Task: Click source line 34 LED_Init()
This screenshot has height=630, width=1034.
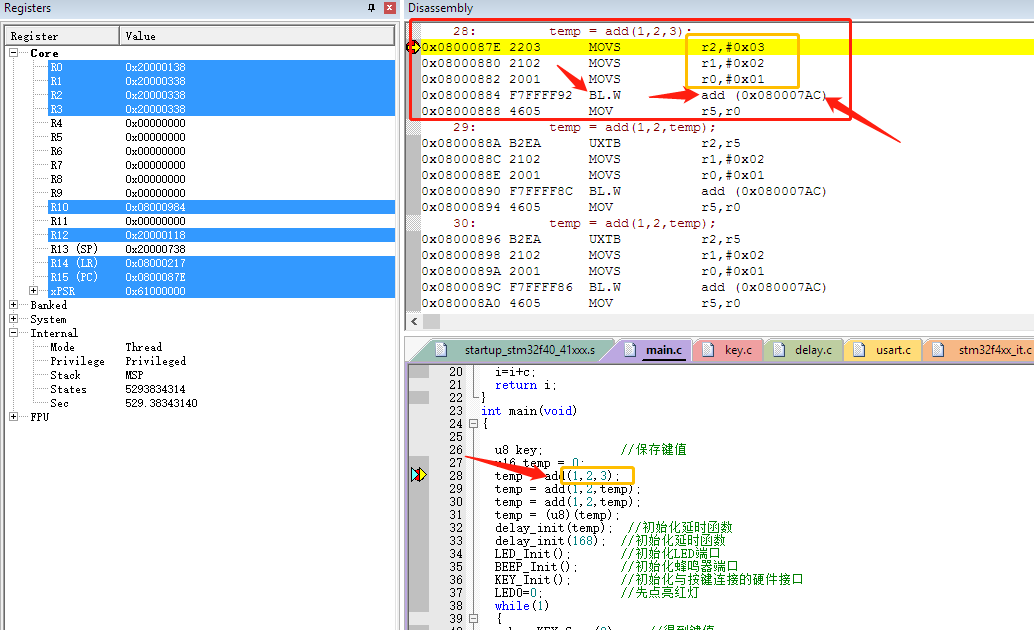Action: [532, 553]
